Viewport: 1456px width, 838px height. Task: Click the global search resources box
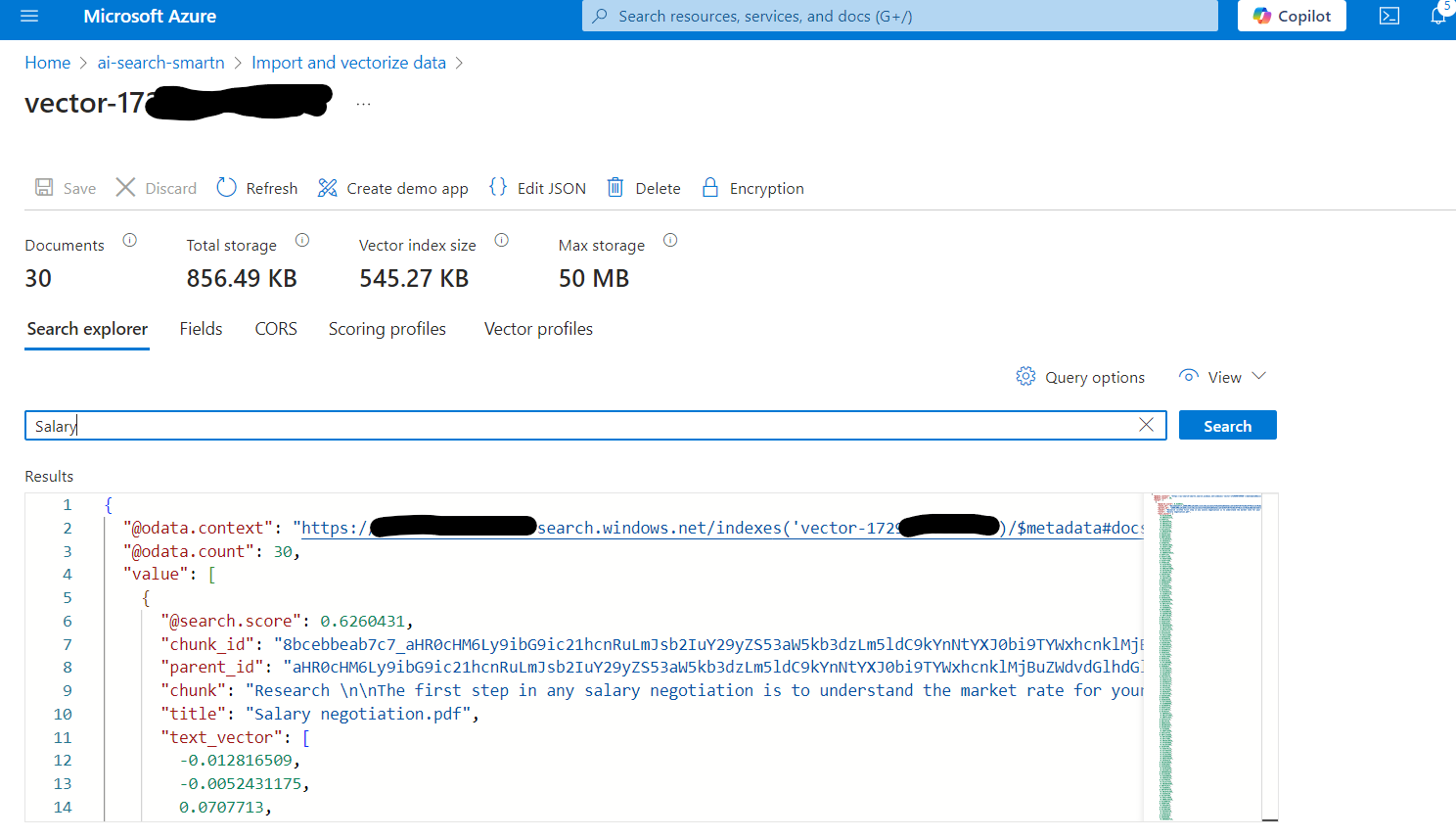pyautogui.click(x=900, y=16)
